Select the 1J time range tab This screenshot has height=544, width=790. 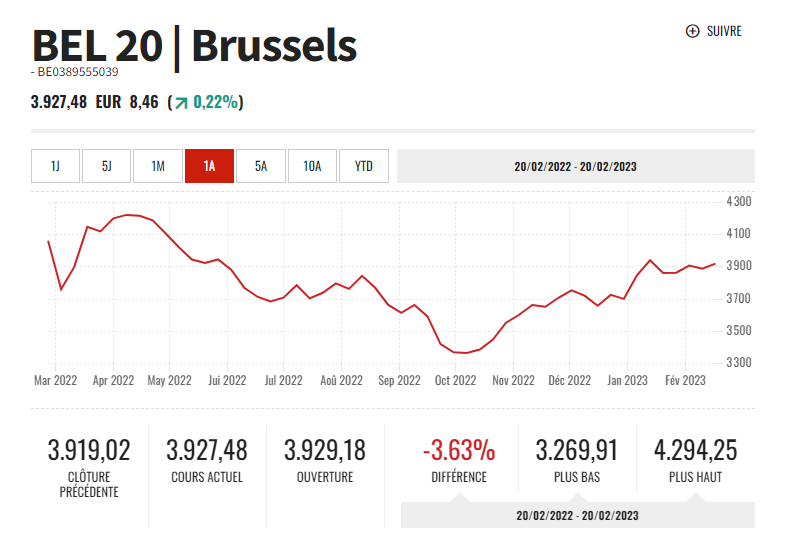[55, 166]
